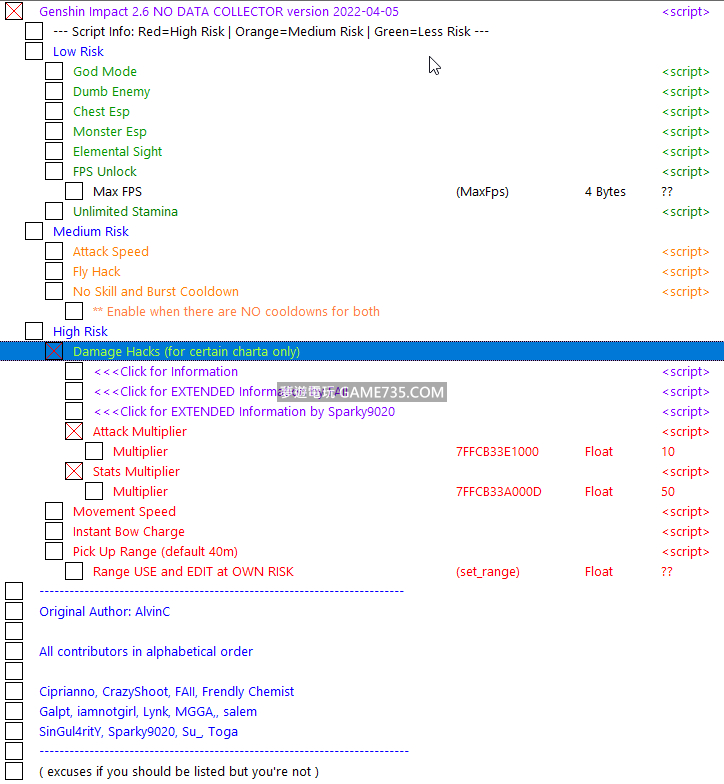
Task: Edit Stats Multiplier value 50
Action: pos(668,492)
